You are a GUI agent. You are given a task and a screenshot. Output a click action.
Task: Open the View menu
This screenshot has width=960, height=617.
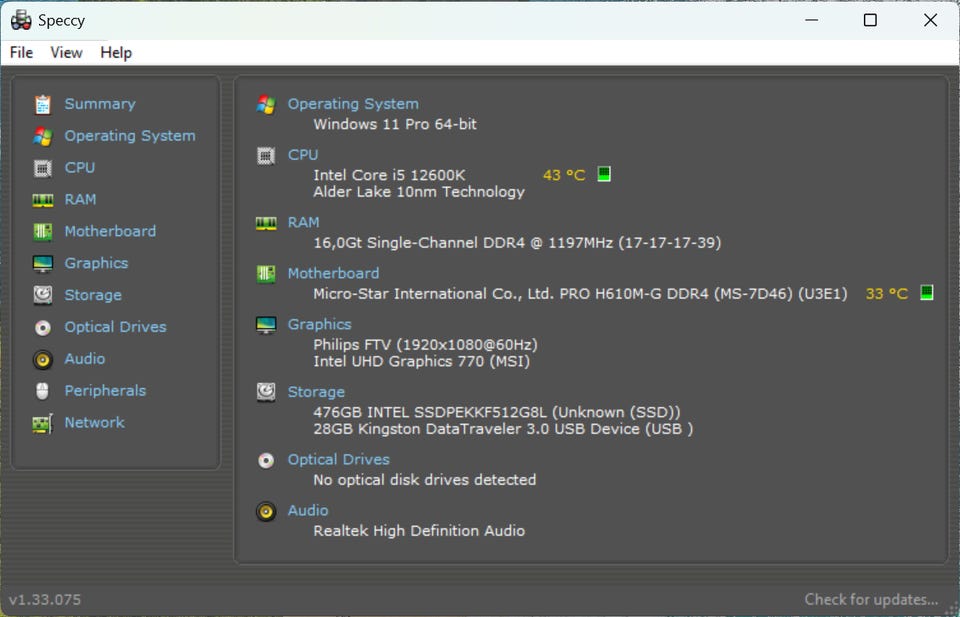[x=66, y=53]
